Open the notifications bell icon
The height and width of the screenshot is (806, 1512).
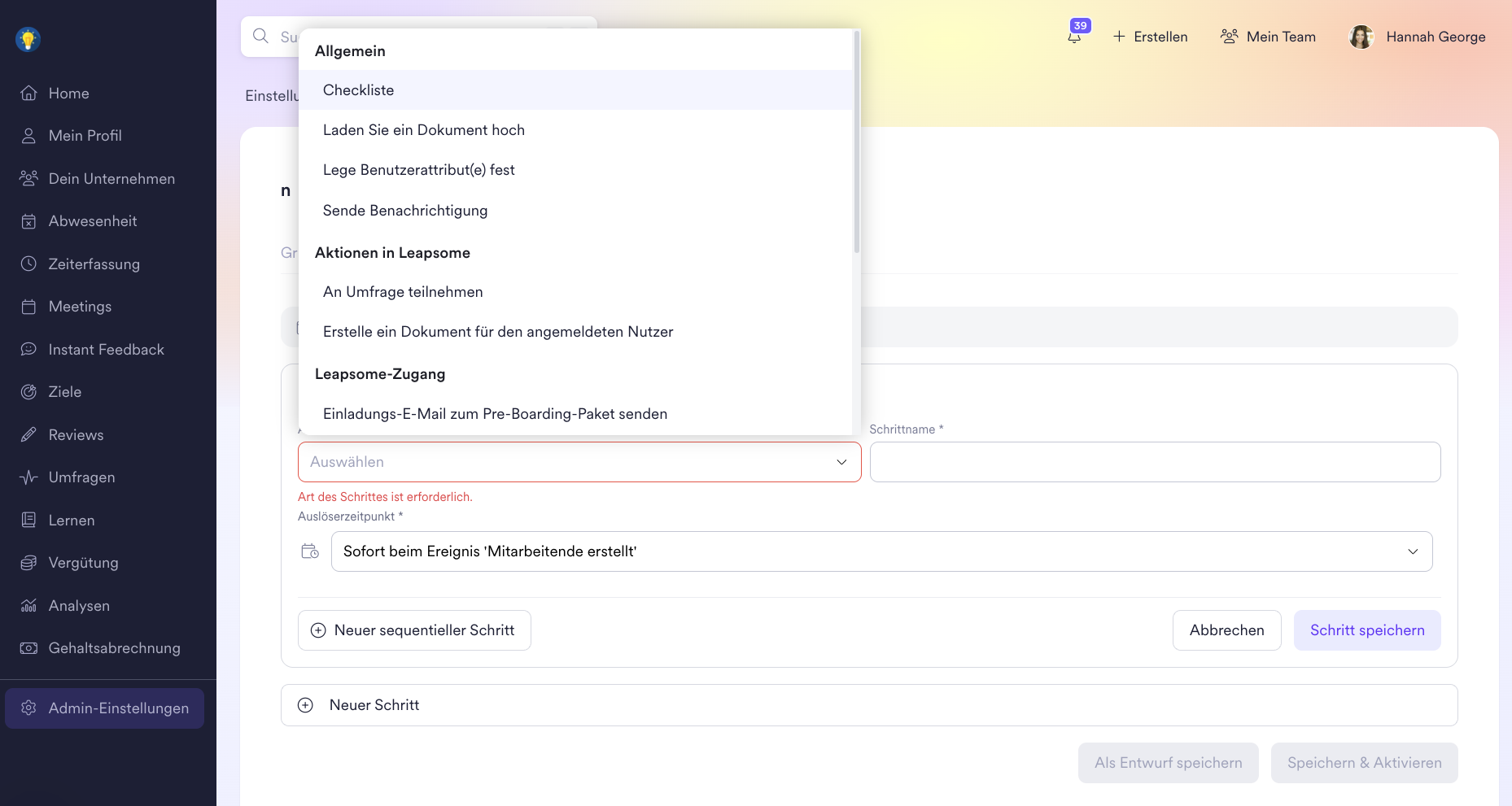(x=1074, y=37)
